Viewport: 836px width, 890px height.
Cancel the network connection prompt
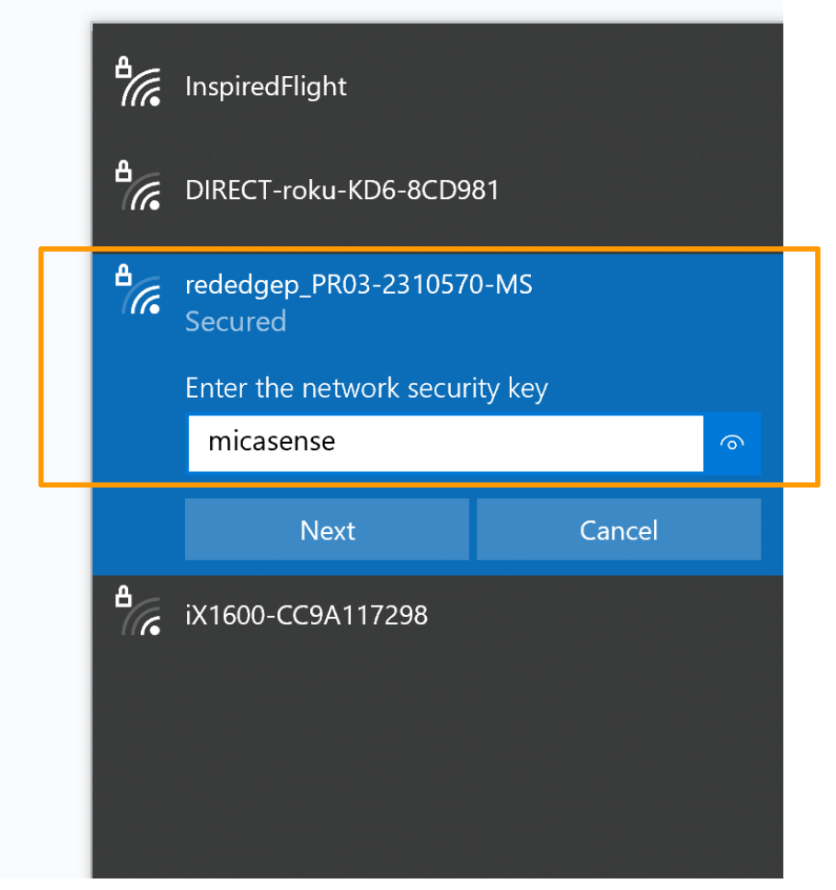tap(618, 530)
